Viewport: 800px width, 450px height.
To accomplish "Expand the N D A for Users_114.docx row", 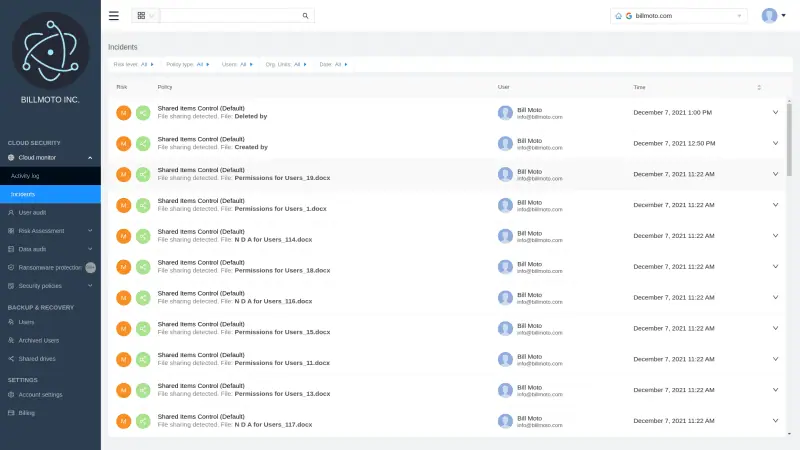I will 775,236.
